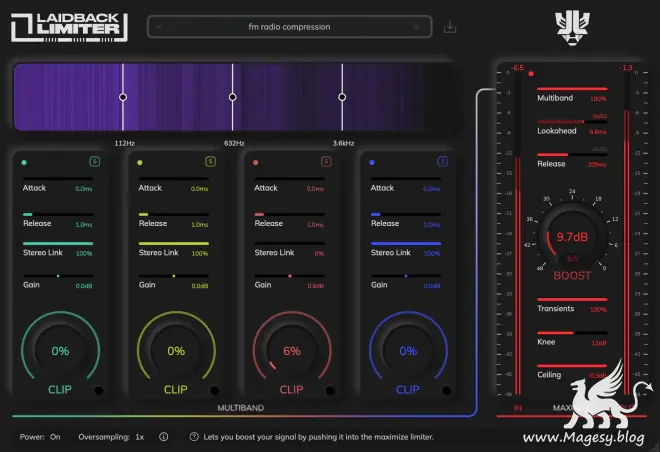Adjust yellow band Stereo Link slider
Image resolution: width=660 pixels, height=452 pixels.
tap(174, 243)
